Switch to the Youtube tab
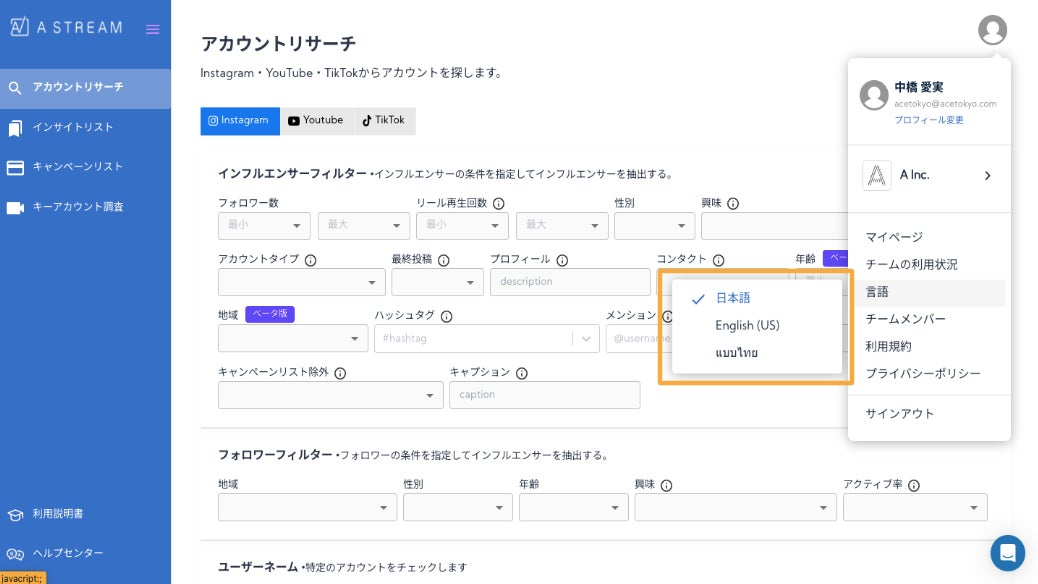 tap(315, 120)
